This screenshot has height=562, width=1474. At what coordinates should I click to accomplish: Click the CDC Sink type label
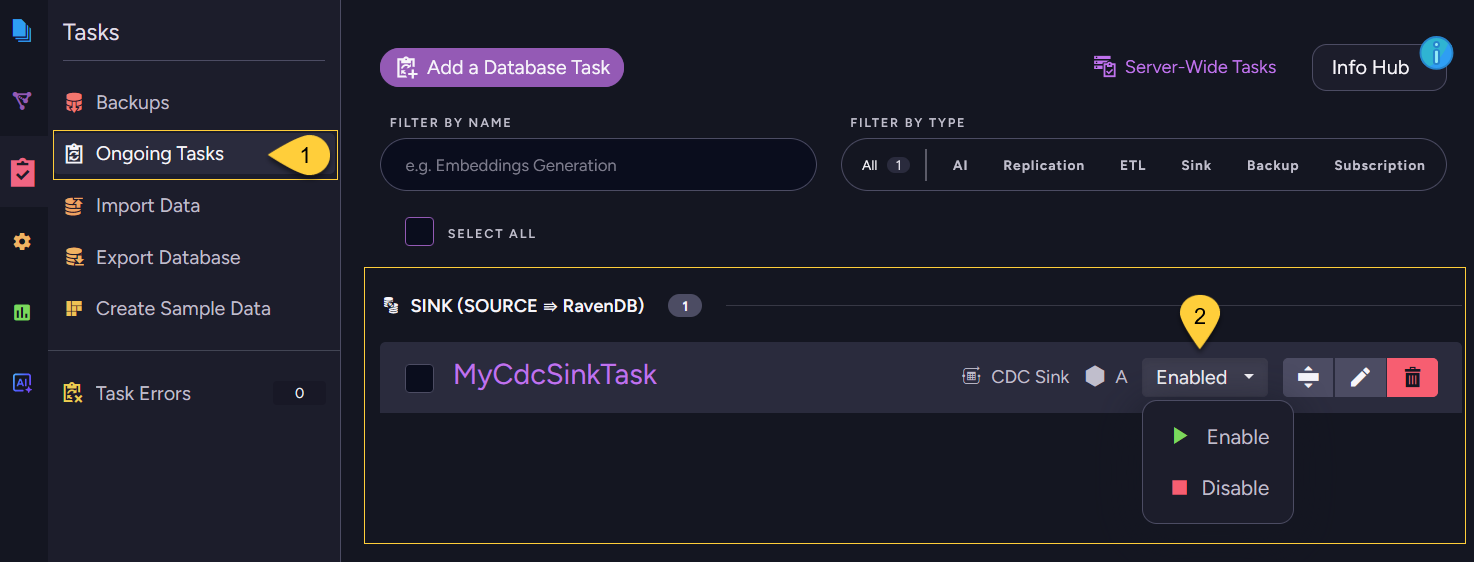(1030, 377)
